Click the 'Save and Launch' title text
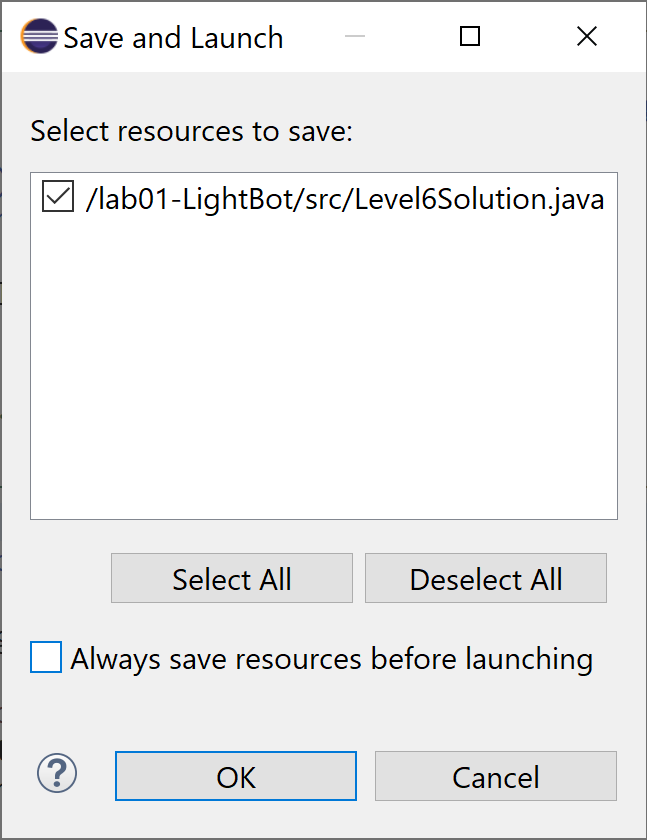This screenshot has width=647, height=840. (x=173, y=38)
